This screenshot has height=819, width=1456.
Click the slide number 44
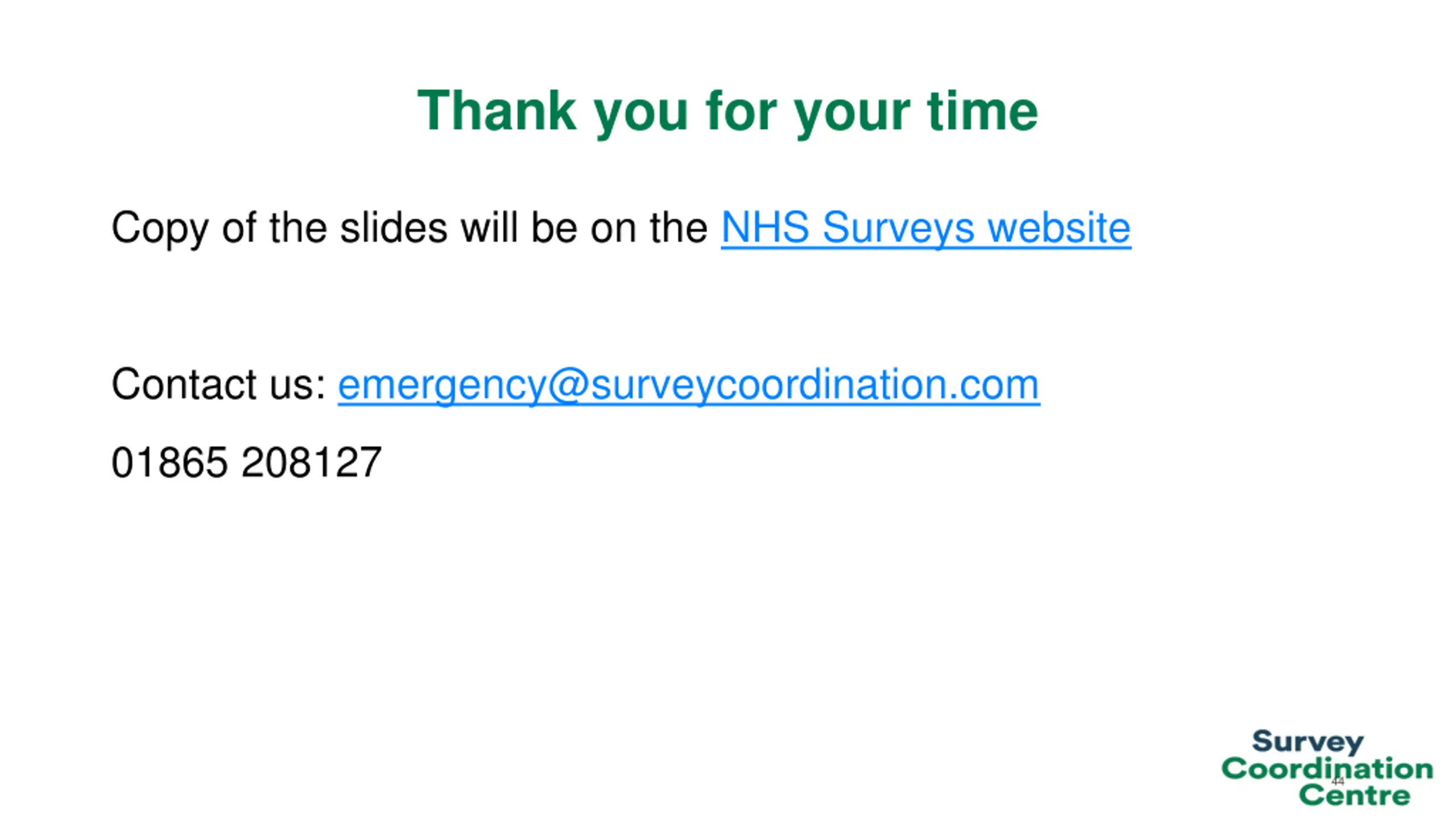[x=1338, y=781]
